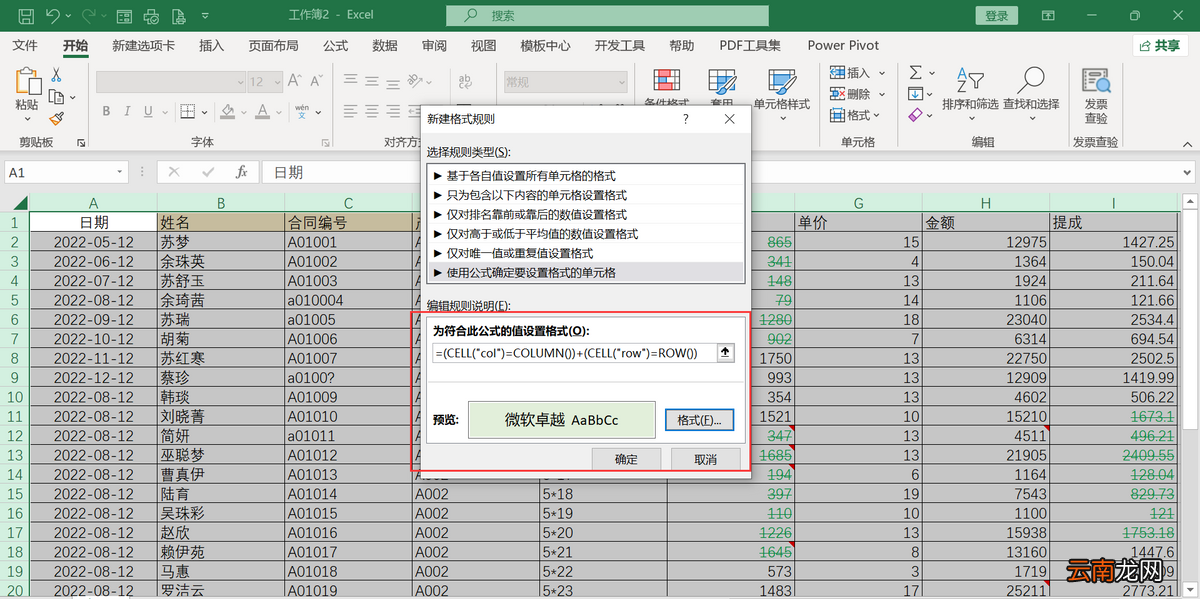Click the formula input field with CELL formula

pos(574,352)
